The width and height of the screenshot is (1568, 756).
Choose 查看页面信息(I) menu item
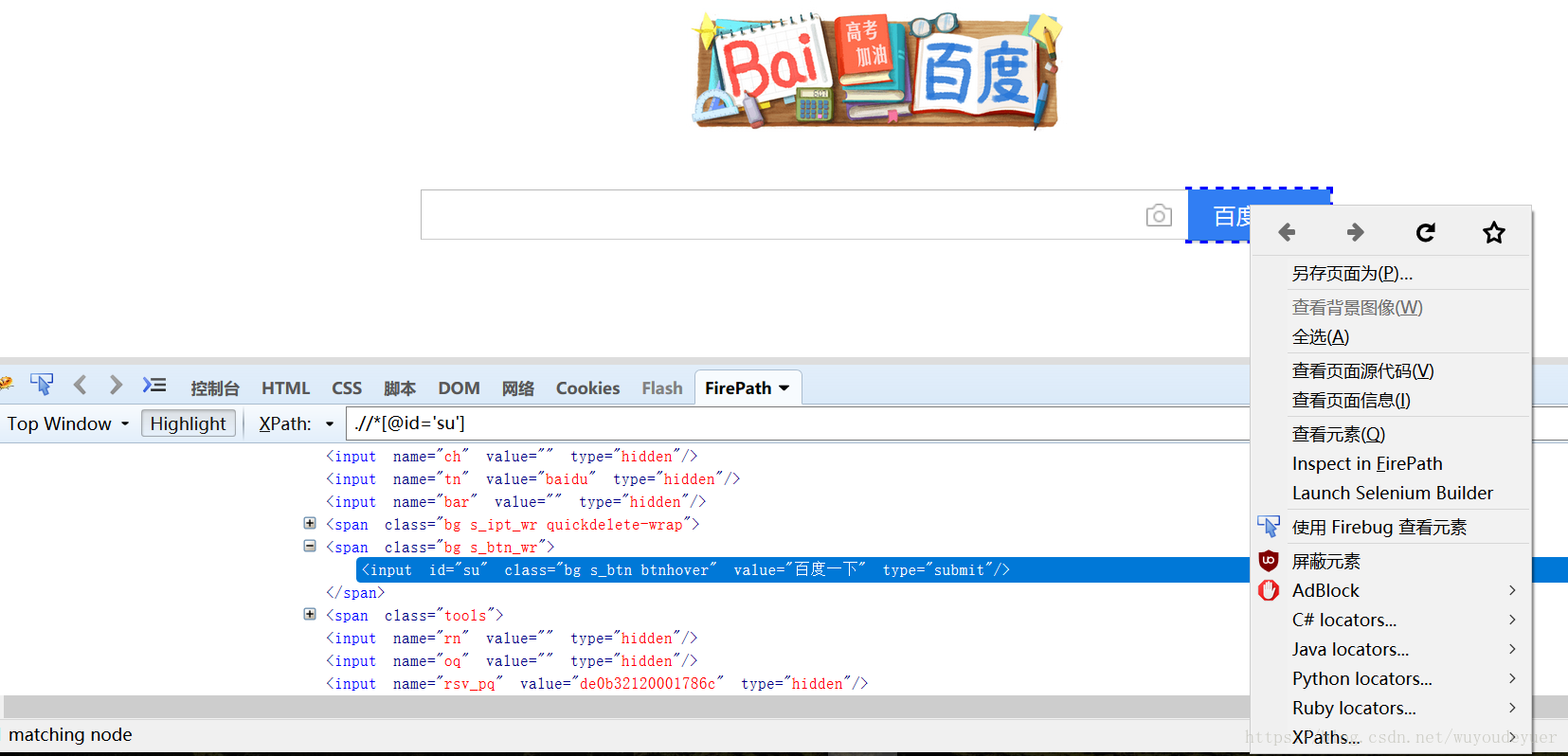pyautogui.click(x=1391, y=401)
